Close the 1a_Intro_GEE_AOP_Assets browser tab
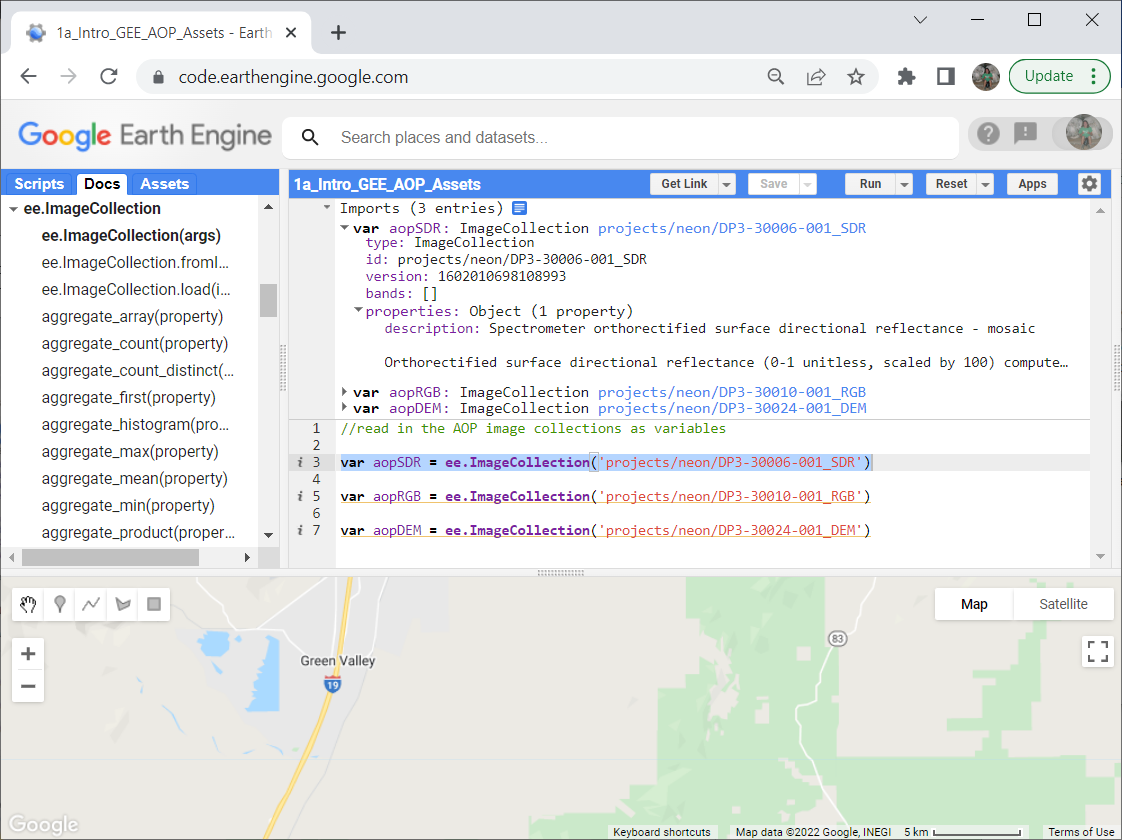This screenshot has height=840, width=1122. point(291,33)
